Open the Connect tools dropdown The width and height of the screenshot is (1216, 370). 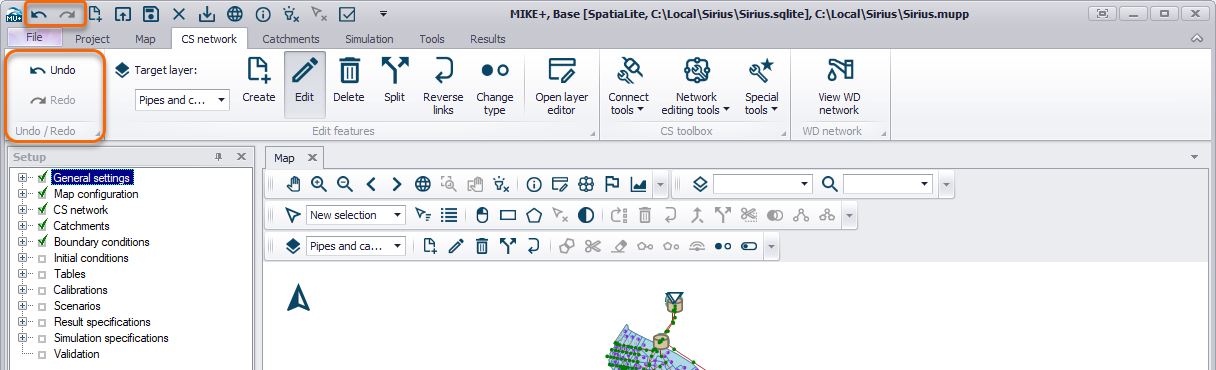[x=628, y=86]
